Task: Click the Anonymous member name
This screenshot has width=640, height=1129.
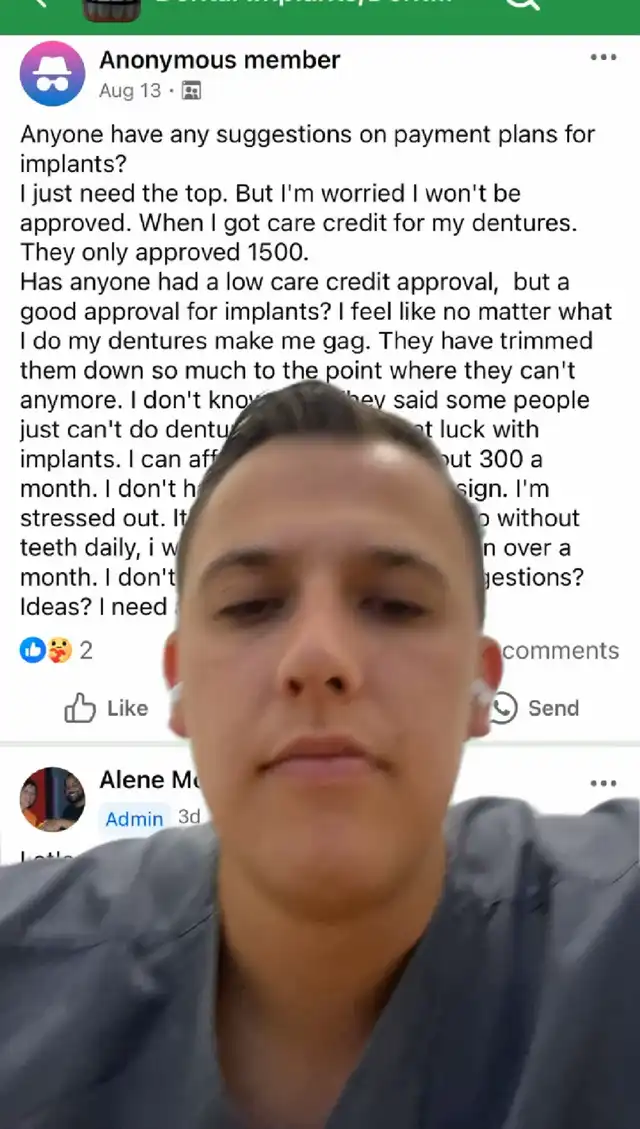Action: 220,60
